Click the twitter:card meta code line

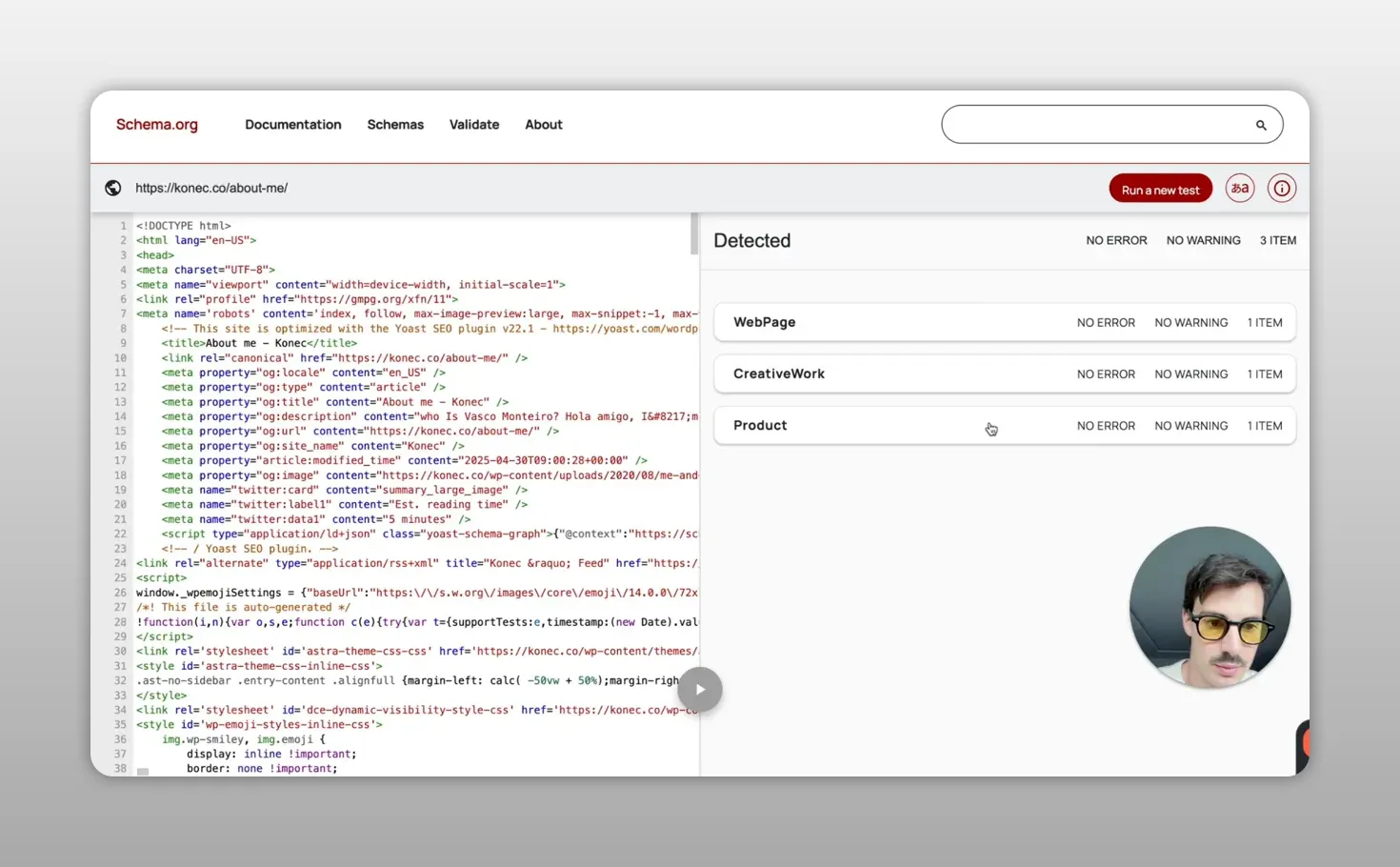pos(345,490)
